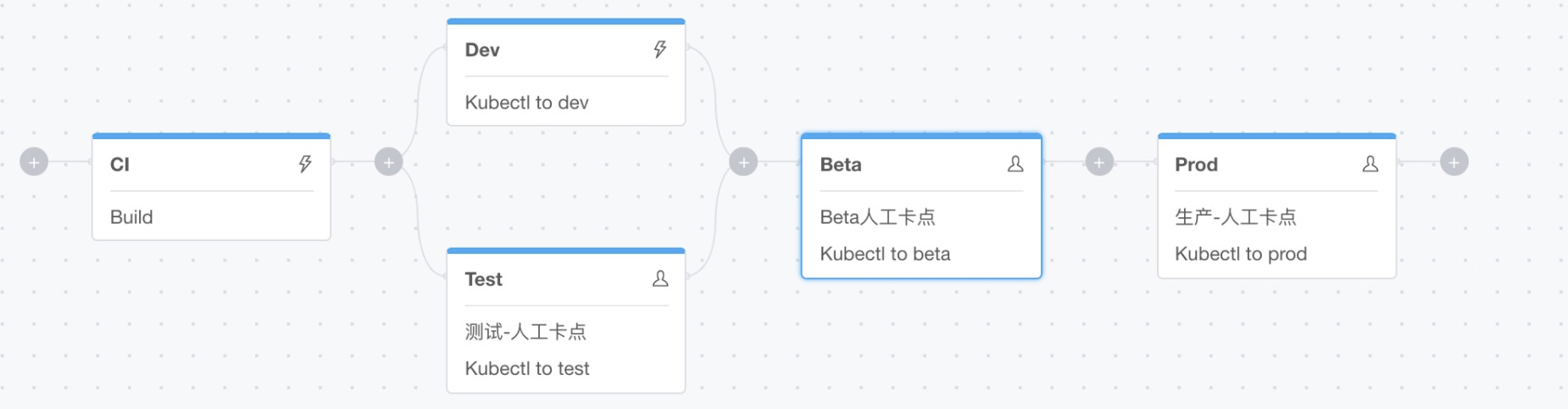Click the lightning trigger icon on Dev stage
Screen dimensions: 1568x409
click(660, 49)
